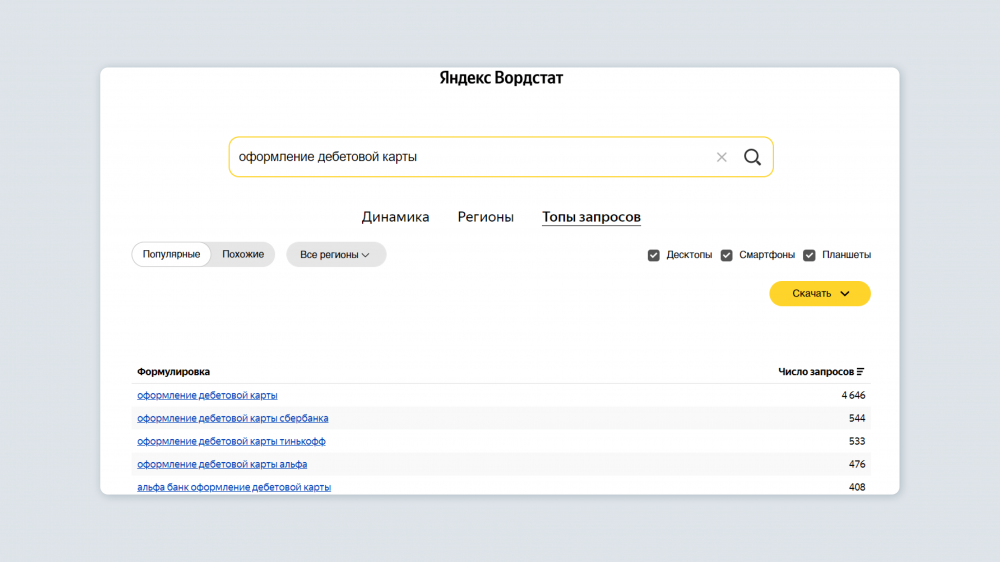Click the magnifying glass search icon
The image size is (1000, 562).
pos(753,157)
